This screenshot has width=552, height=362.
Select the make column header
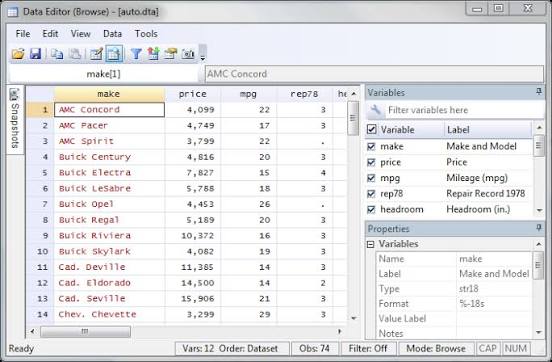109,94
